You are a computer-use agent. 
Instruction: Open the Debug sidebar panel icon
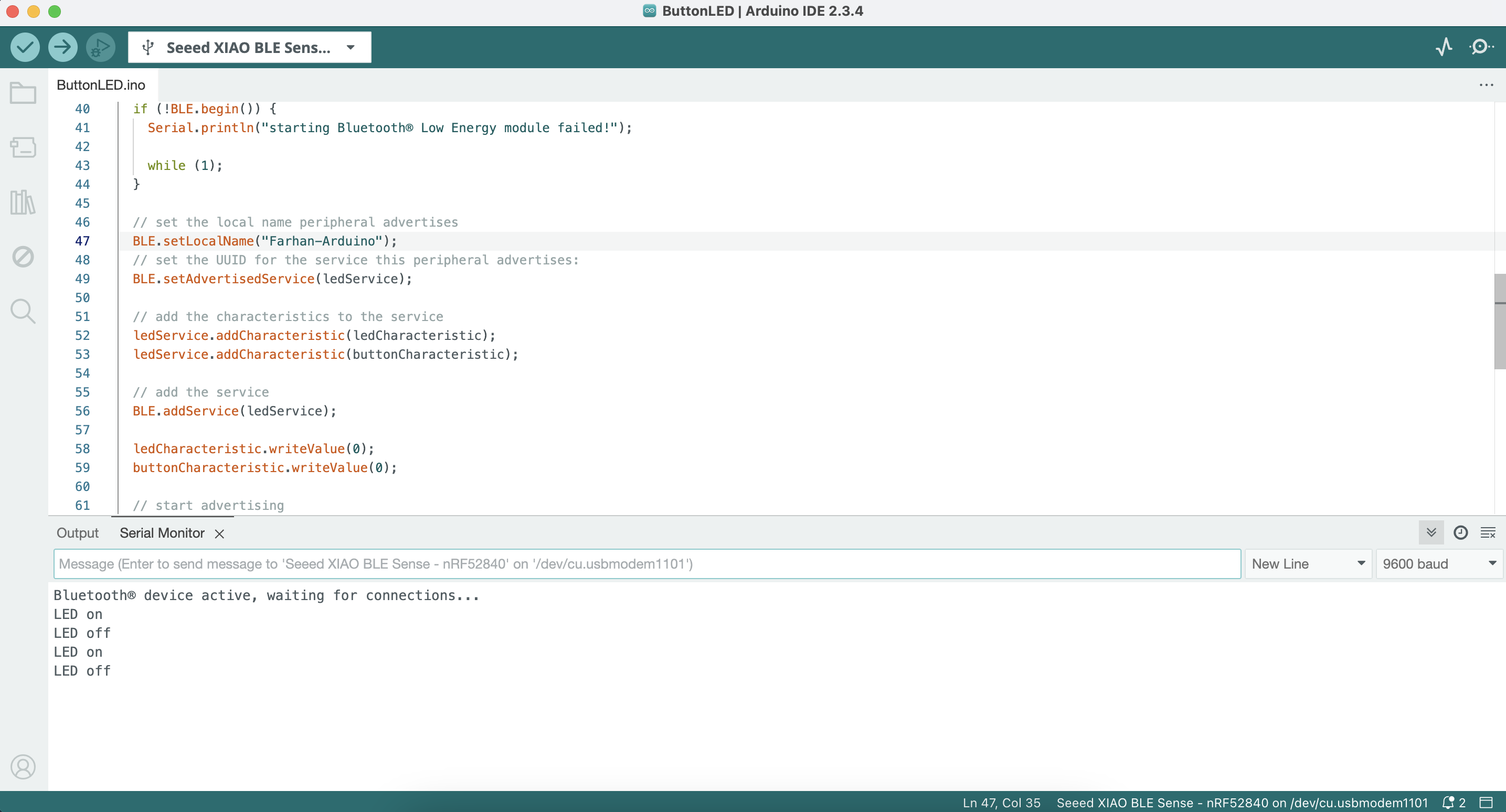(x=24, y=257)
